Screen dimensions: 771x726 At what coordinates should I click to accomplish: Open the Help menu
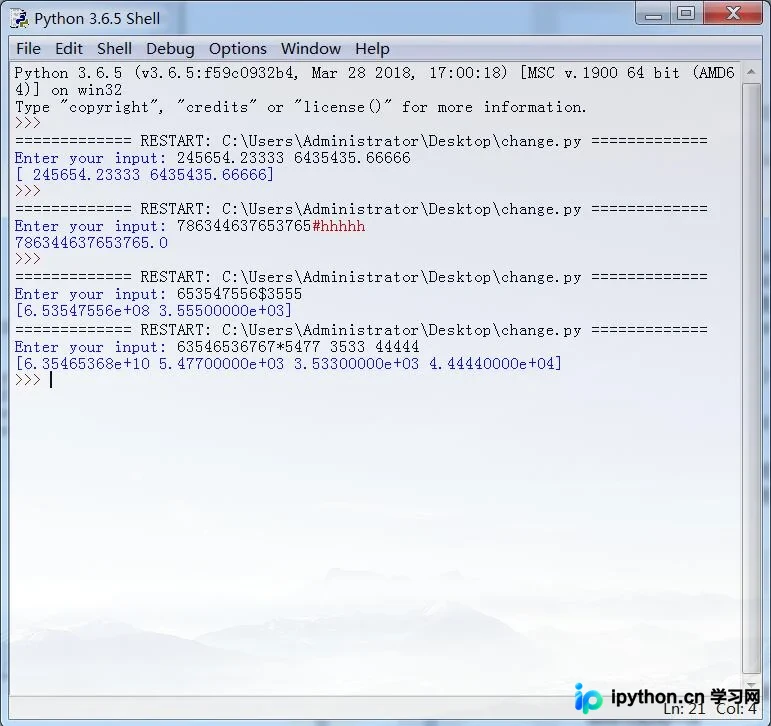[372, 49]
